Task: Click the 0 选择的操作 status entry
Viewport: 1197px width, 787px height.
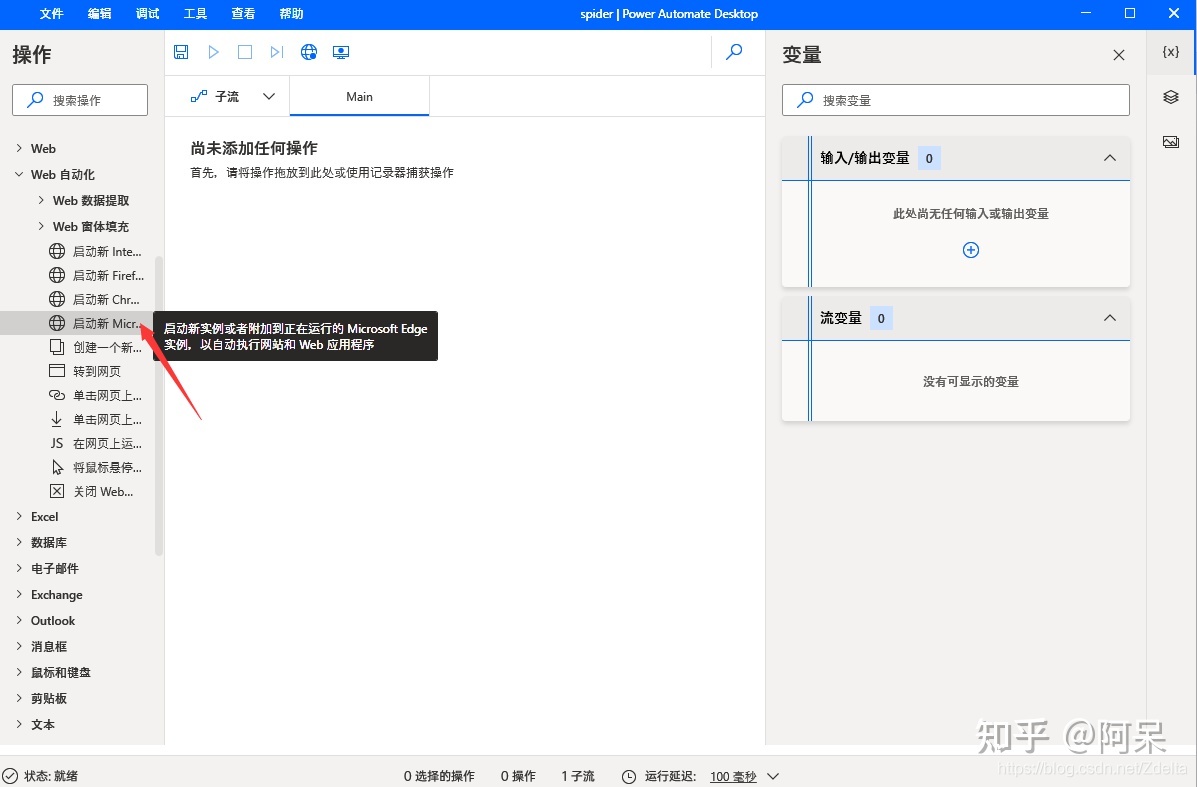Action: point(439,776)
